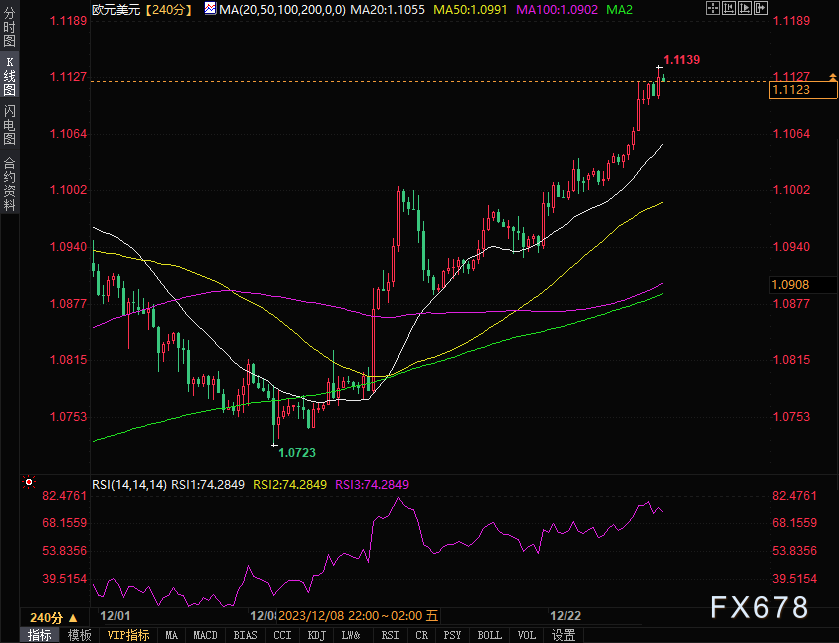The width and height of the screenshot is (839, 643).
Task: Select the 模板 tab at the bottom
Action: (80, 635)
